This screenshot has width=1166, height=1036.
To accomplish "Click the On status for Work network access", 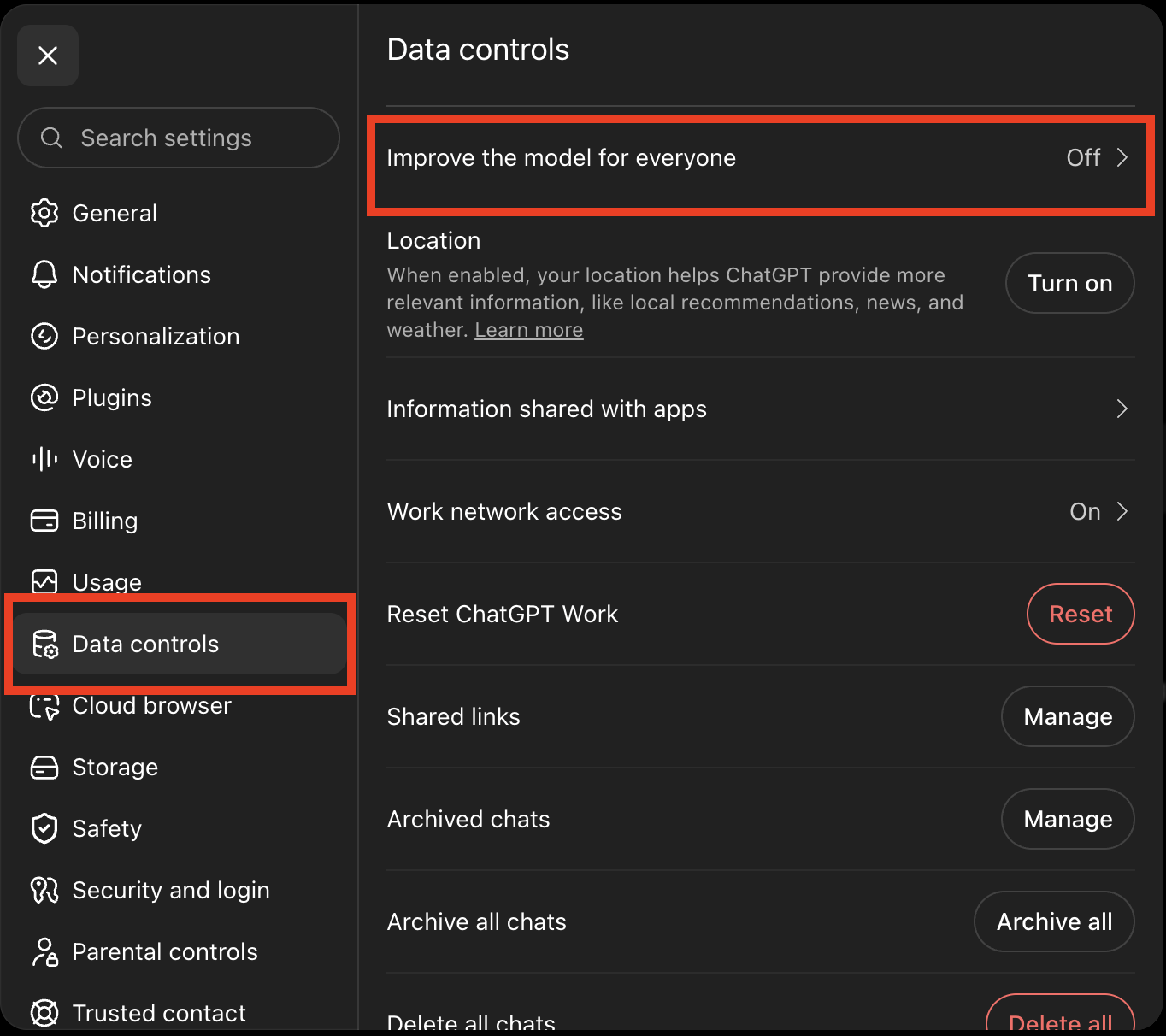I will tap(1085, 511).
